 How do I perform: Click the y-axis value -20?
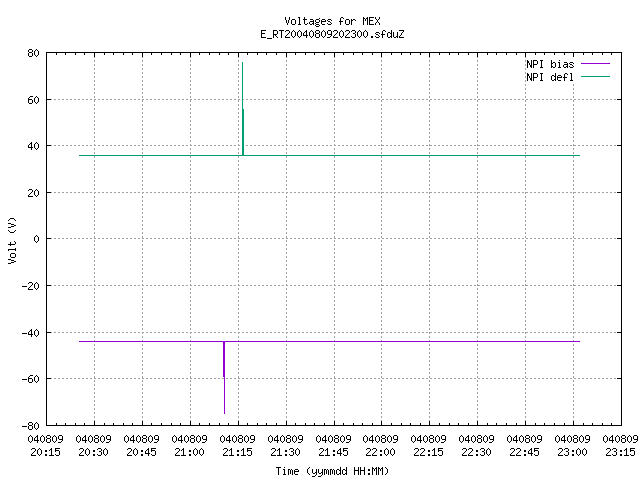coord(31,286)
